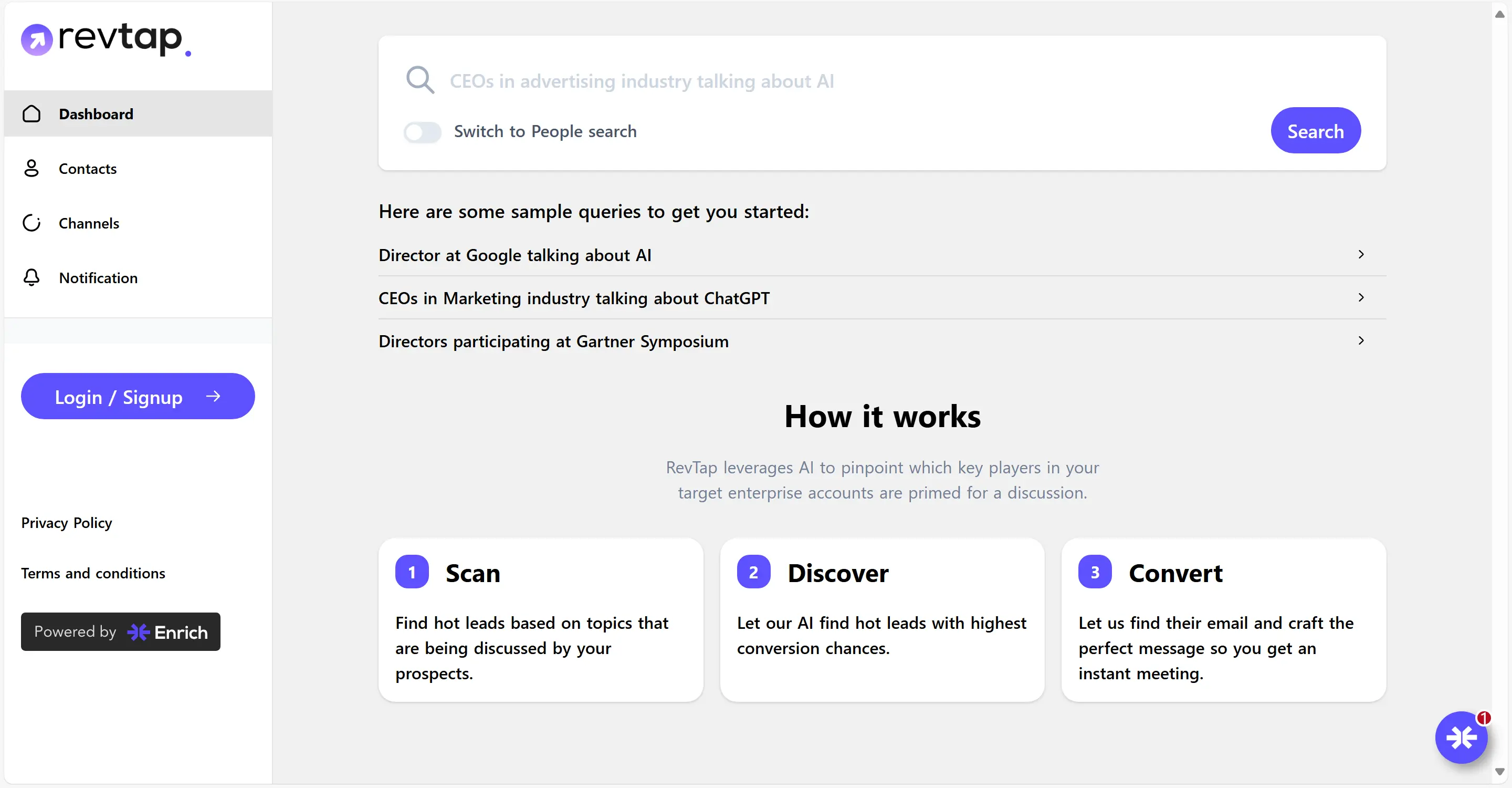Toggle Switch to People search
Image resolution: width=1512 pixels, height=788 pixels.
coord(422,131)
